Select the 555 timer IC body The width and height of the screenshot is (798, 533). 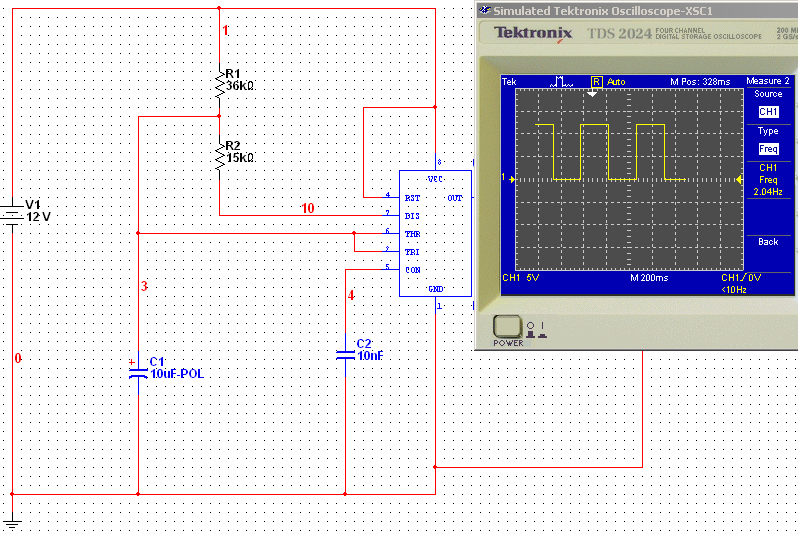[x=435, y=233]
